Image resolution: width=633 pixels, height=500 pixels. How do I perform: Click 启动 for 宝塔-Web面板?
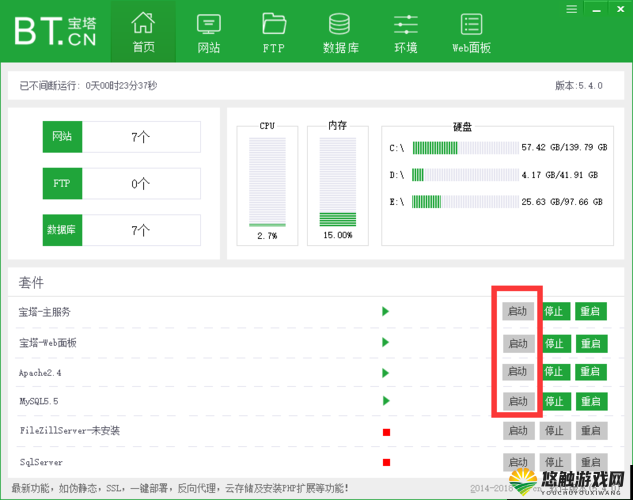pos(519,343)
